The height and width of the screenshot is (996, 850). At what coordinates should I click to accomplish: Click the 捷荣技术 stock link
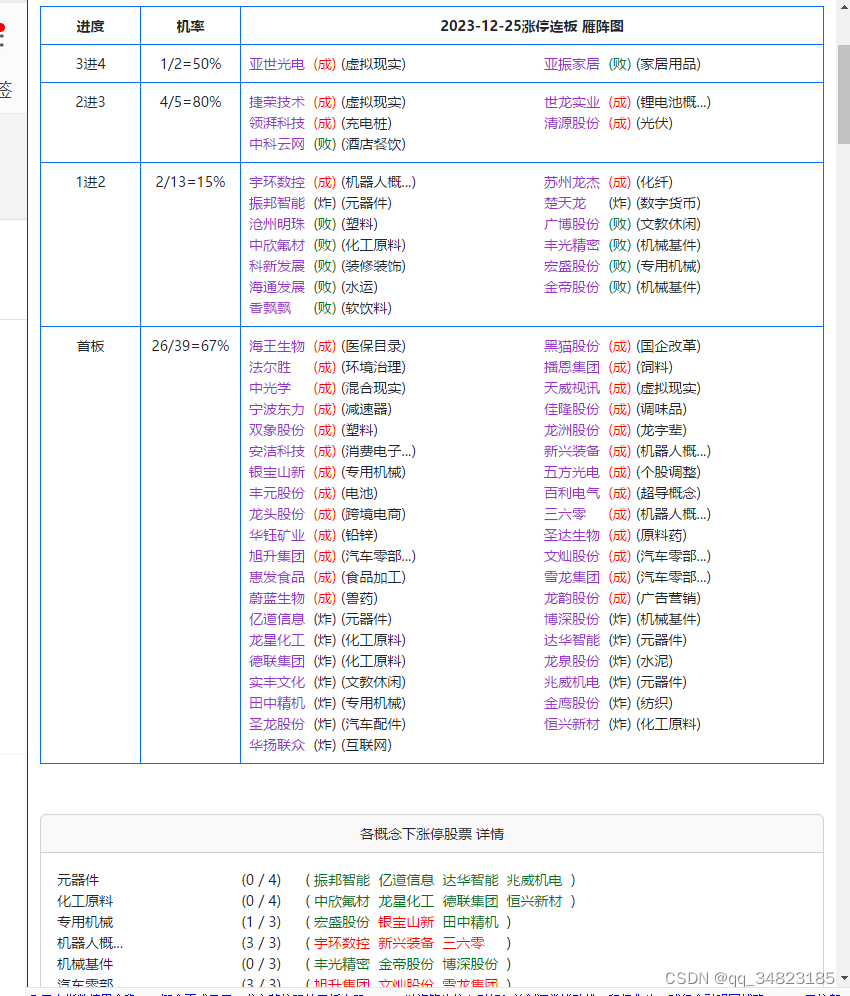276,102
